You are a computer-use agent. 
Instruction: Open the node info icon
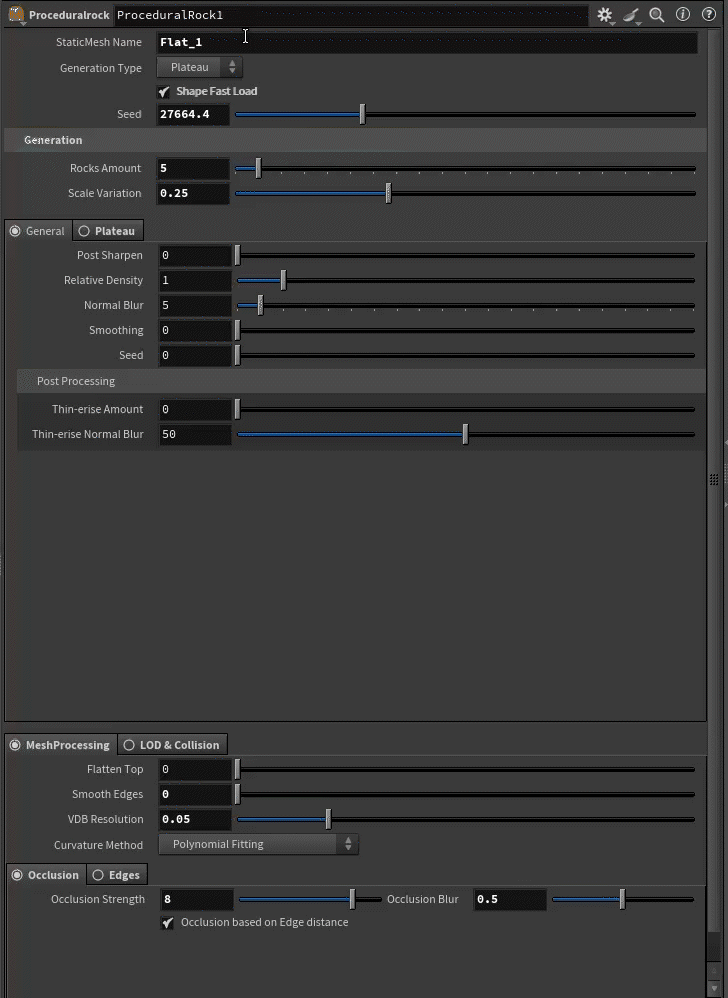[x=683, y=14]
